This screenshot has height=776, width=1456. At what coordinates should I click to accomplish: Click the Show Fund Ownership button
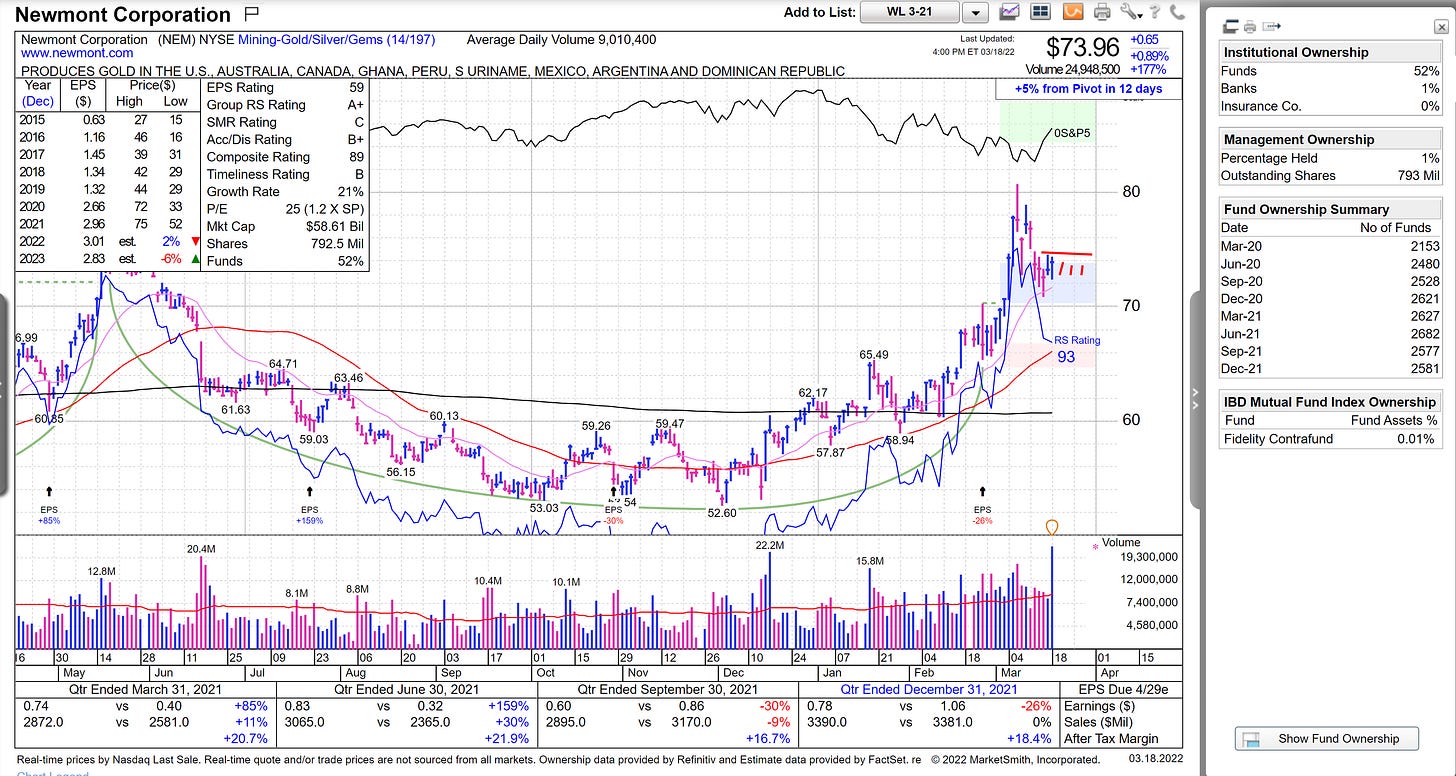(1326, 739)
